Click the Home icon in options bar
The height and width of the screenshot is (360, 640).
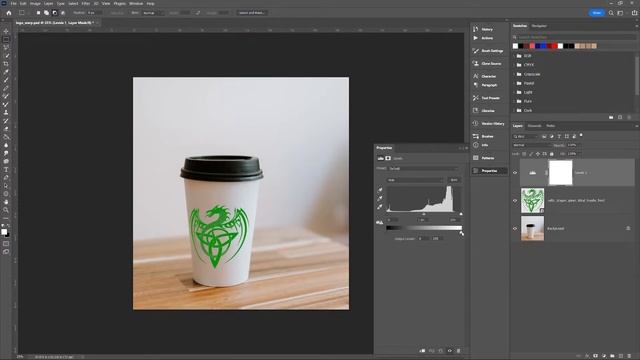point(9,13)
